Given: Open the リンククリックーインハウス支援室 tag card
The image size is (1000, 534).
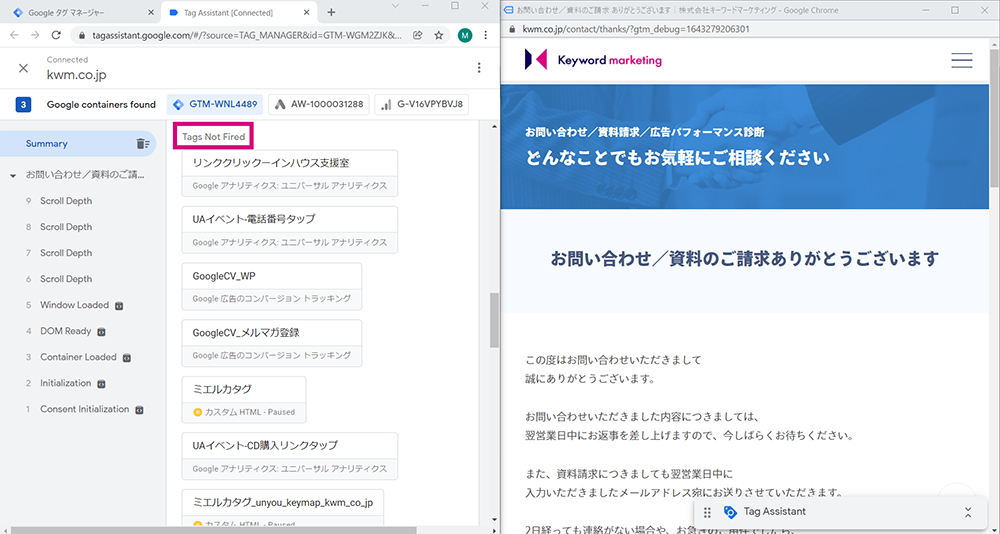Looking at the screenshot, I should click(x=290, y=173).
